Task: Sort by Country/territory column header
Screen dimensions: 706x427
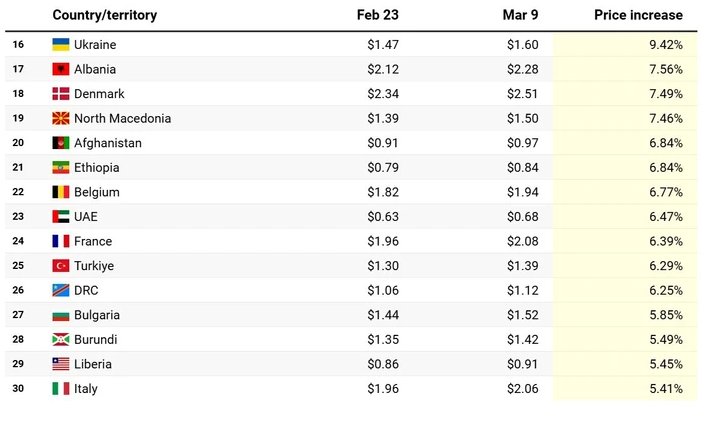Action: coord(104,15)
